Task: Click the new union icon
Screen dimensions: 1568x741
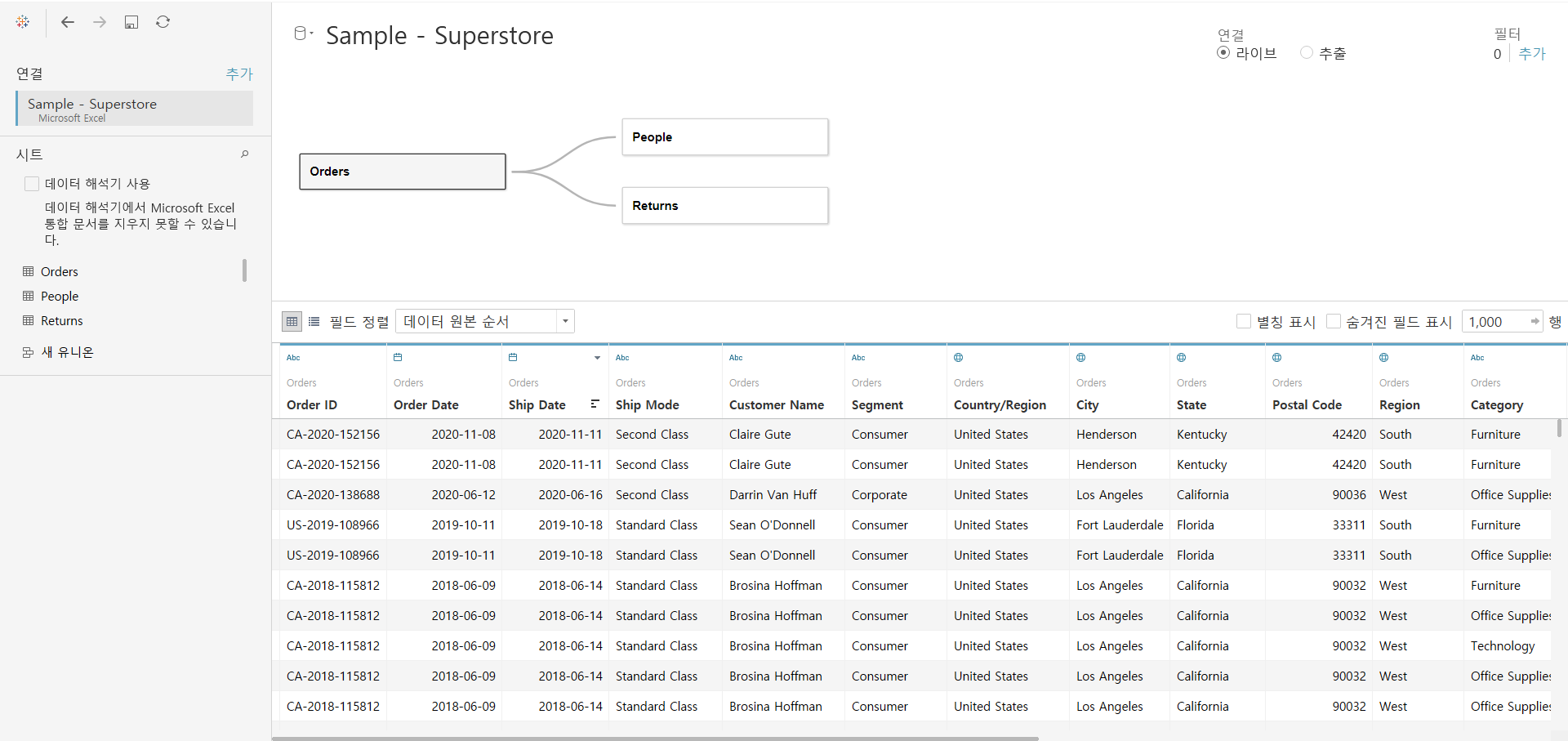Action: tap(29, 352)
